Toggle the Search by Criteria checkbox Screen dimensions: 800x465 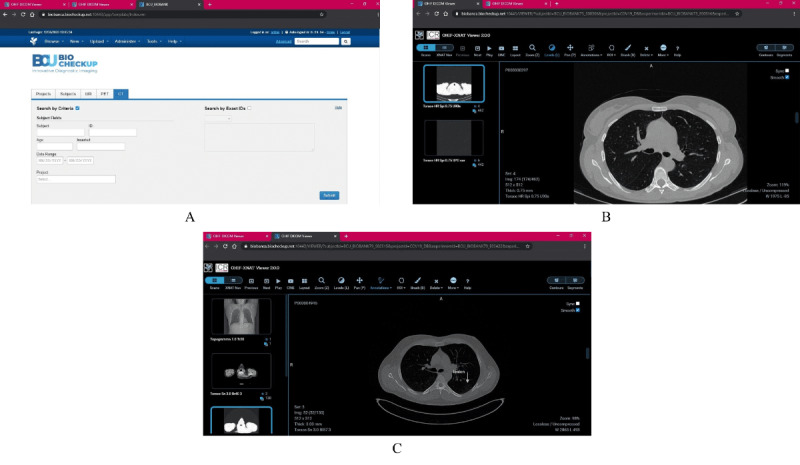coord(78,108)
